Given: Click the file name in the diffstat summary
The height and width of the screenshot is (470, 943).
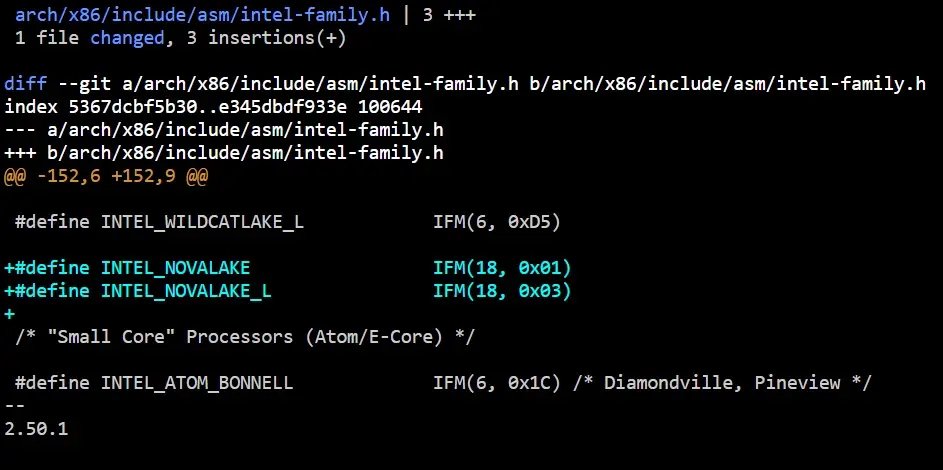Looking at the screenshot, I should click(x=208, y=16).
